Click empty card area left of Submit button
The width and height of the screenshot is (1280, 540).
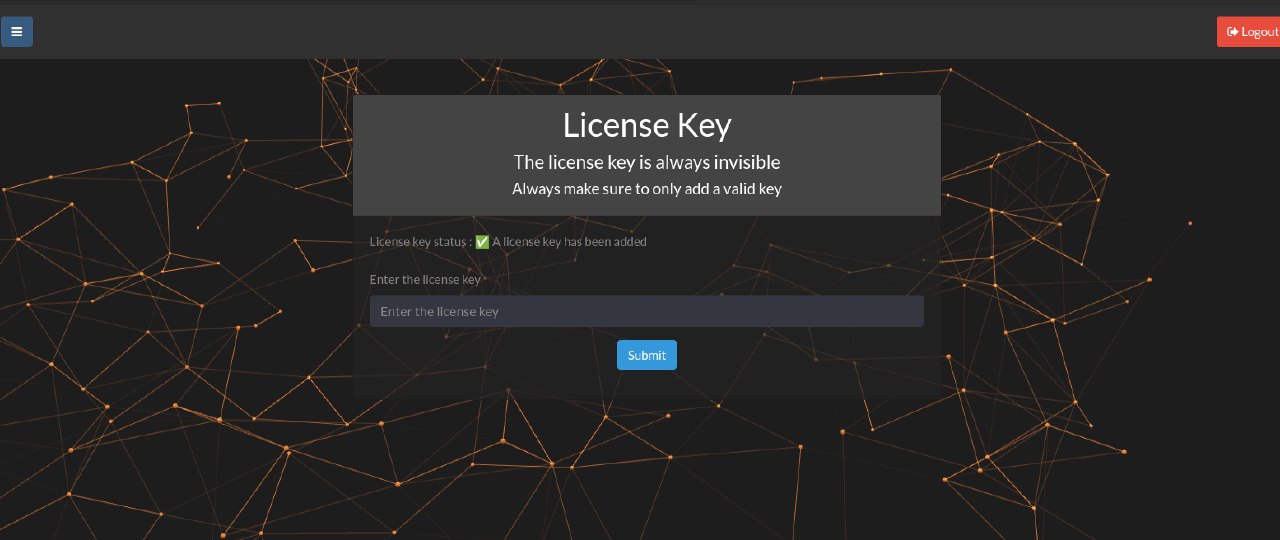tap(480, 355)
